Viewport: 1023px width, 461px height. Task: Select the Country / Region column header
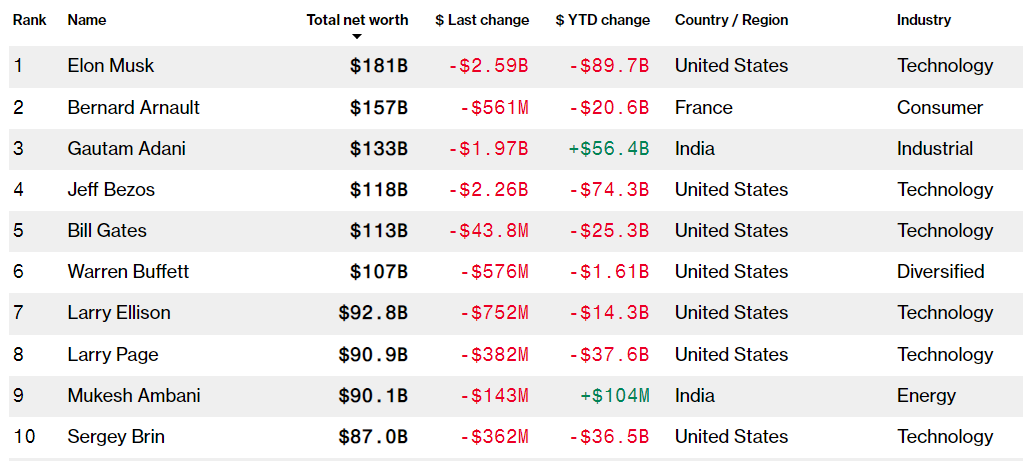[731, 20]
